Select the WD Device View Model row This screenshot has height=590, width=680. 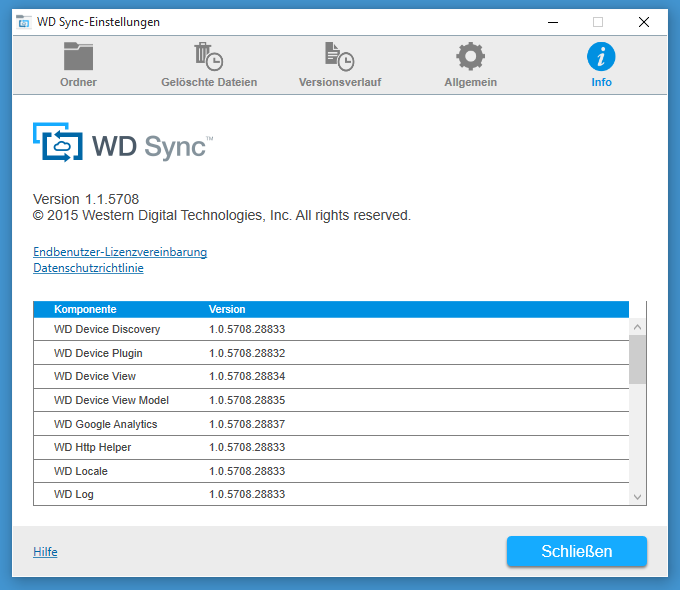(331, 400)
